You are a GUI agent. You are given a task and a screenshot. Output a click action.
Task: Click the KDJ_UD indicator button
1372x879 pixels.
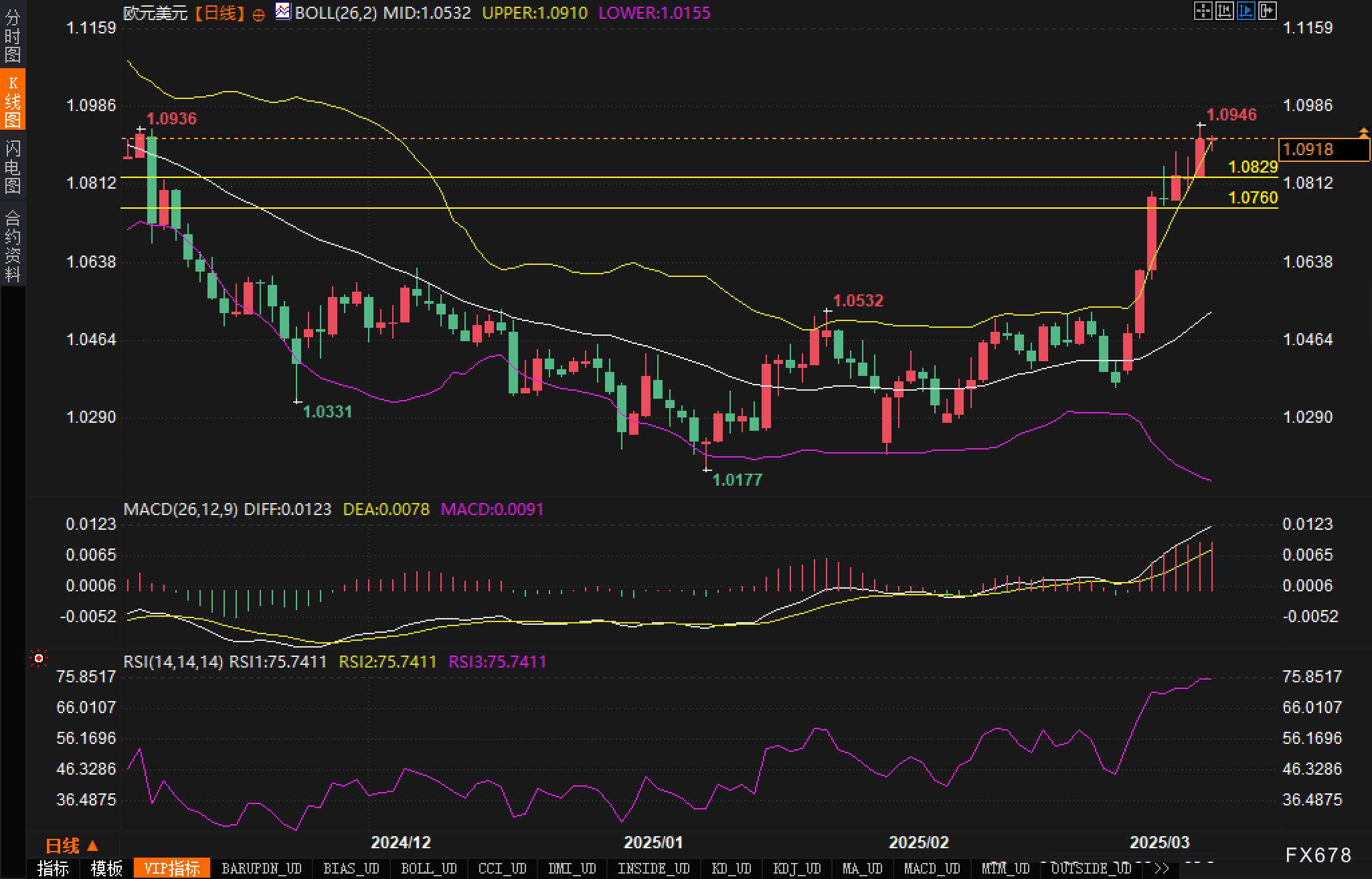click(796, 869)
